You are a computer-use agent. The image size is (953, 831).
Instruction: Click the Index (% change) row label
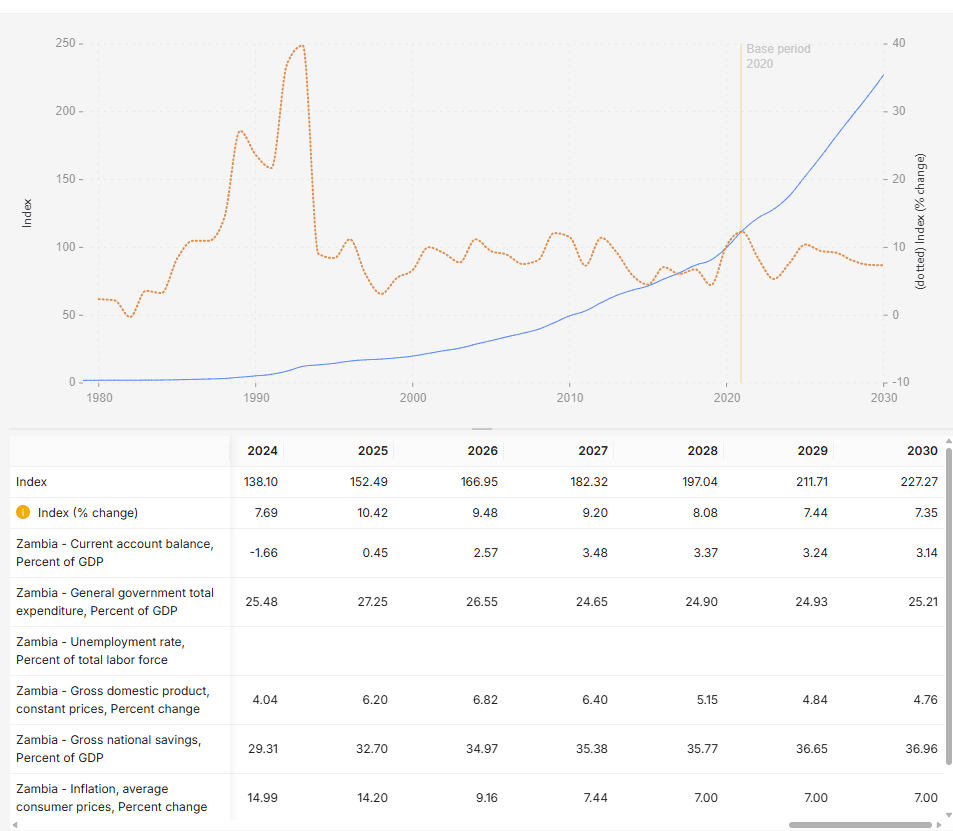click(88, 512)
